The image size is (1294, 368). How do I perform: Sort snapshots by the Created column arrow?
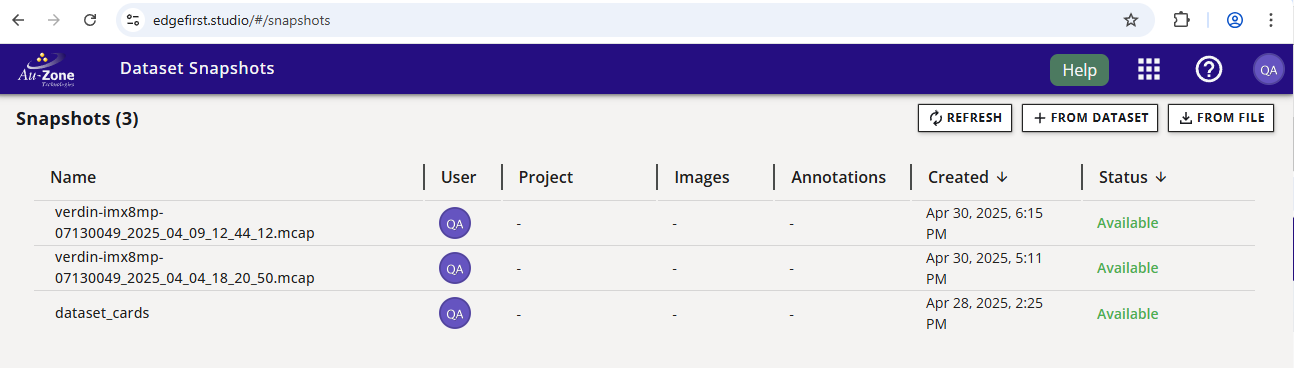click(1002, 177)
